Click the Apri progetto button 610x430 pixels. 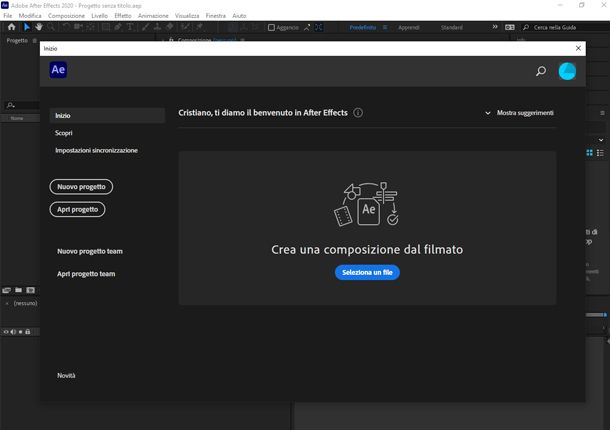[77, 209]
